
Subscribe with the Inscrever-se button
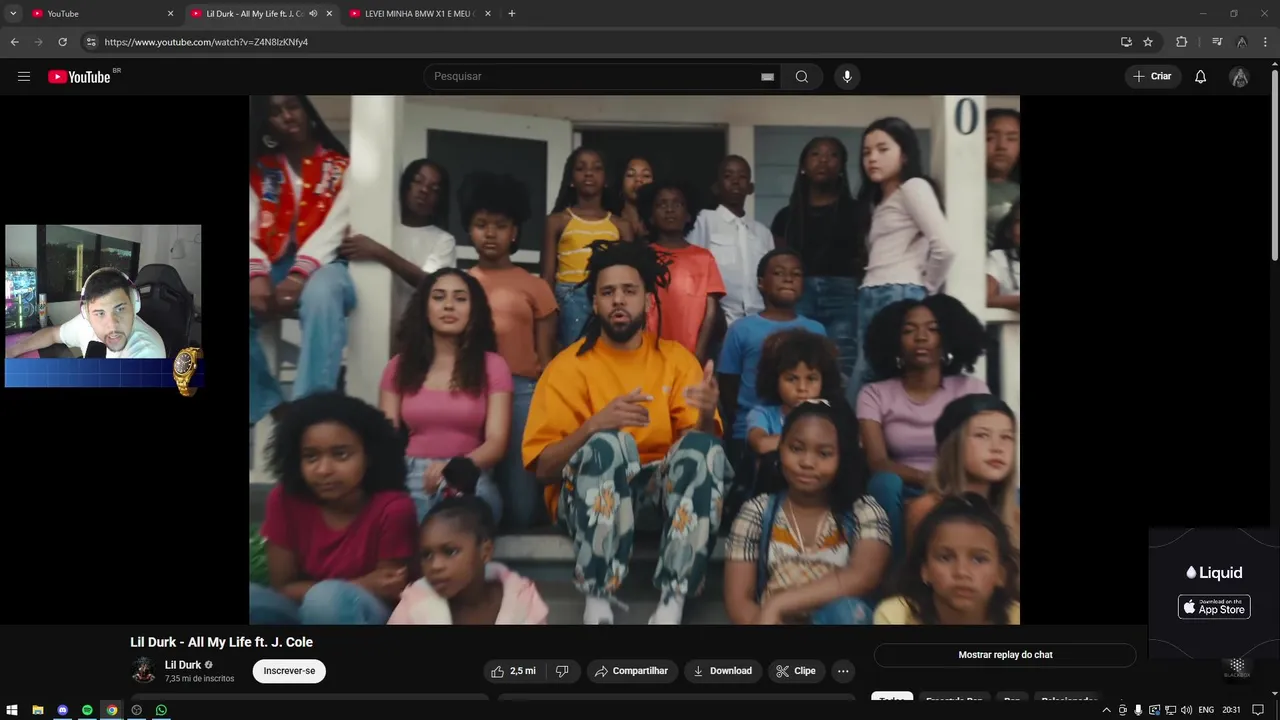click(x=289, y=671)
